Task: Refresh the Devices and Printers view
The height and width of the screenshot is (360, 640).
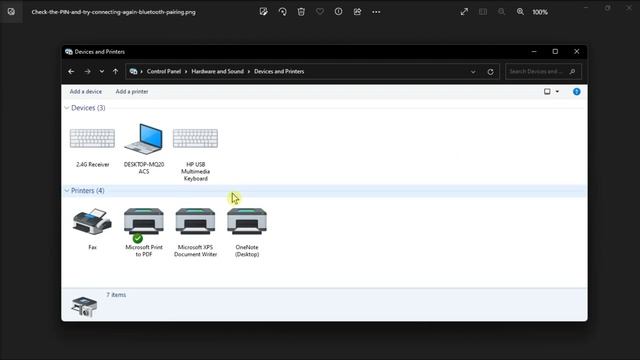Action: coord(491,72)
